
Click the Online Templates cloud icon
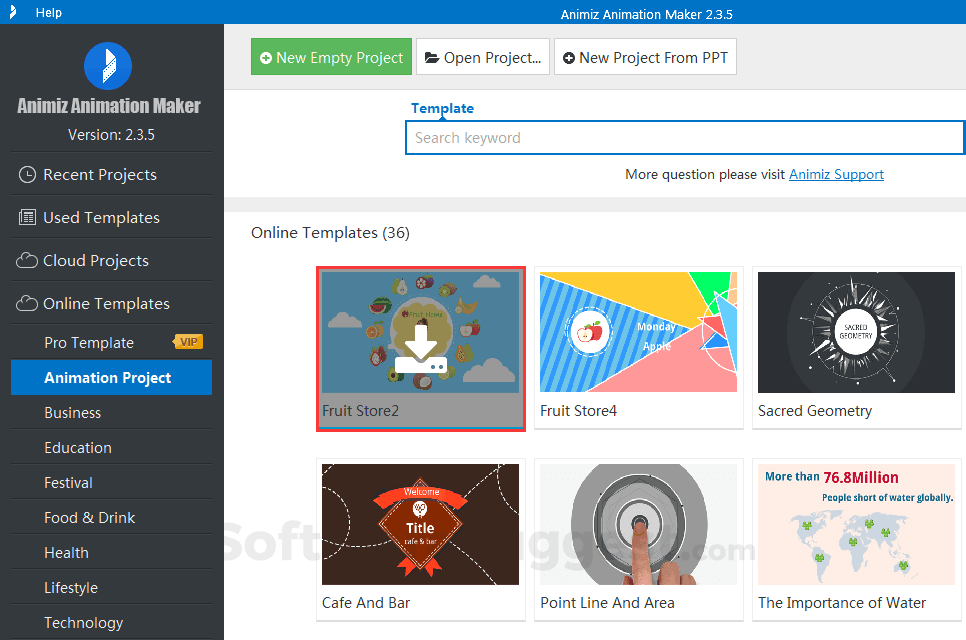coord(26,304)
